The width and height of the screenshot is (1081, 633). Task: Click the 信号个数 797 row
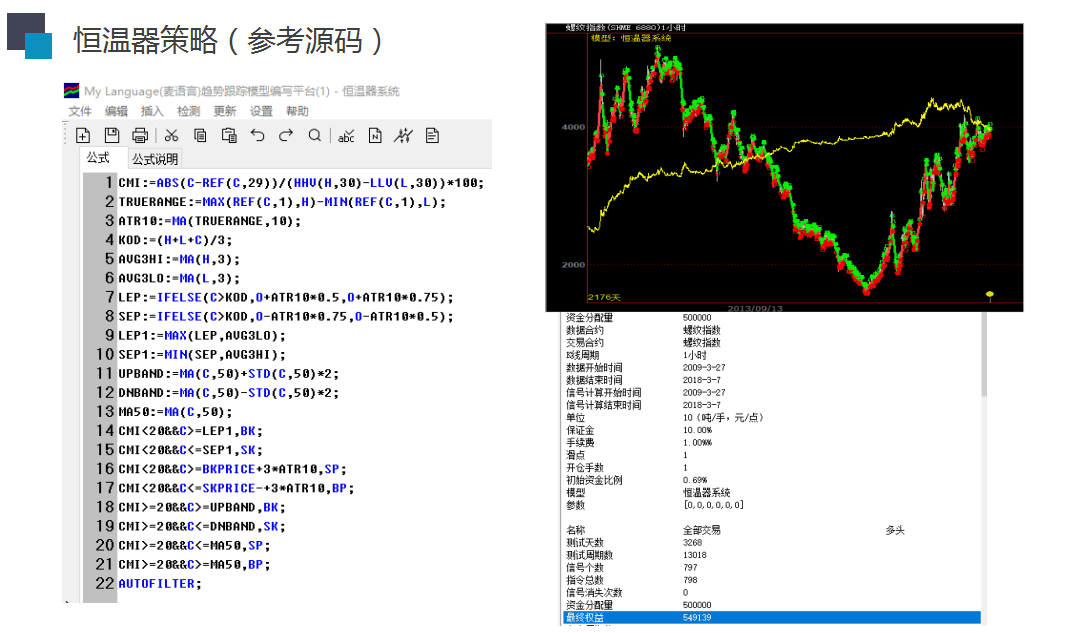[x=632, y=567]
